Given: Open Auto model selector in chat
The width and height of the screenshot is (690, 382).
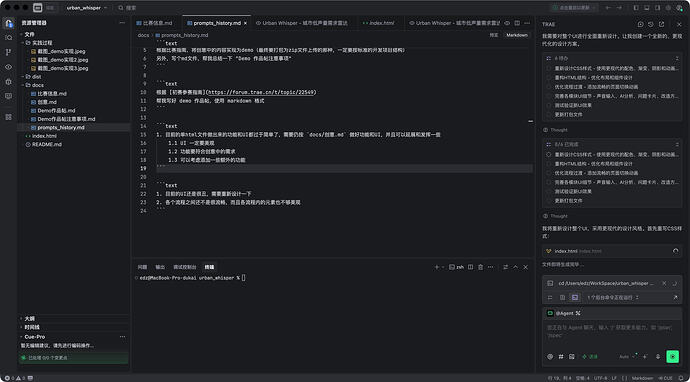Looking at the screenshot, I should pyautogui.click(x=626, y=357).
